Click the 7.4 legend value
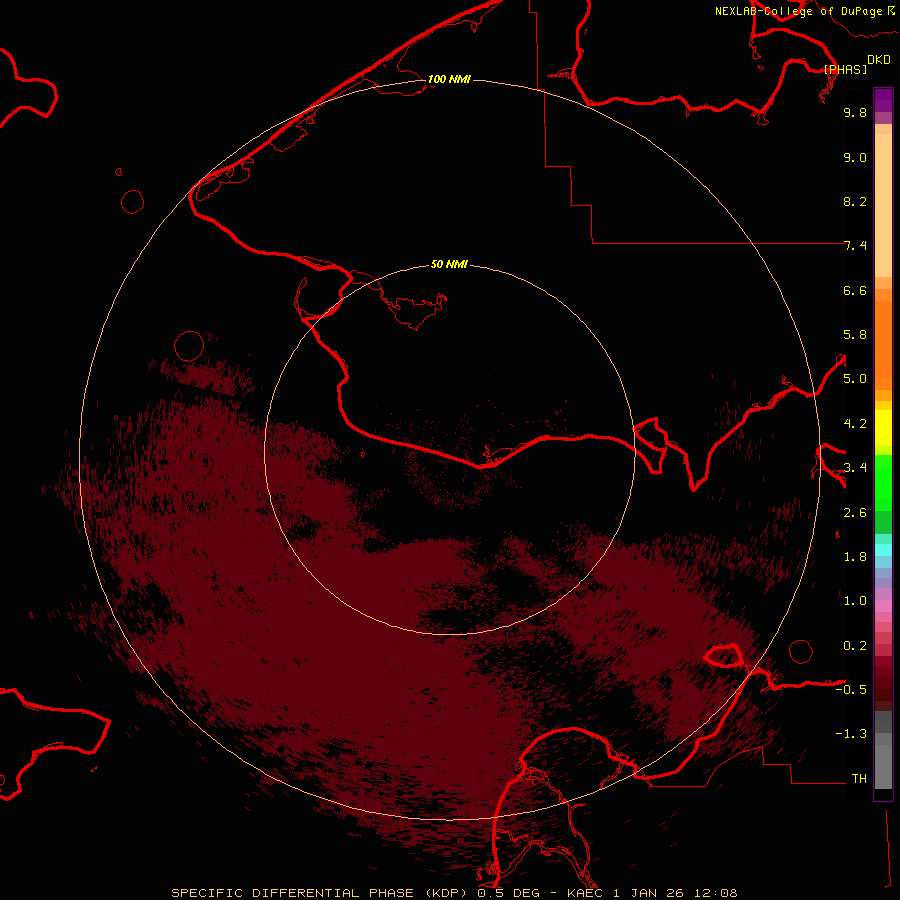The width and height of the screenshot is (900, 900). (x=855, y=246)
